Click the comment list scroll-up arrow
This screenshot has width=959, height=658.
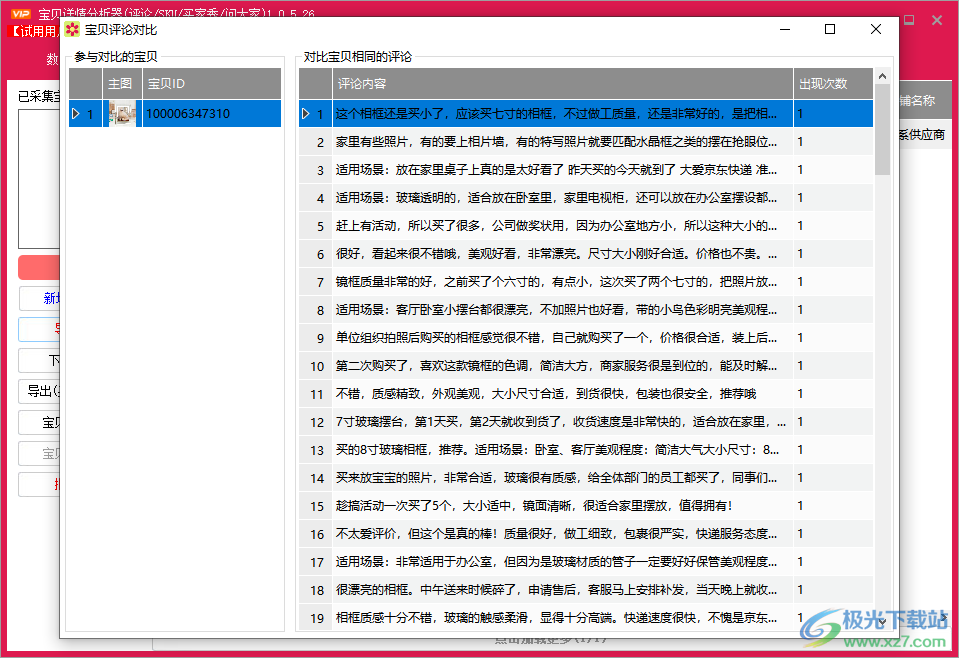pyautogui.click(x=882, y=76)
